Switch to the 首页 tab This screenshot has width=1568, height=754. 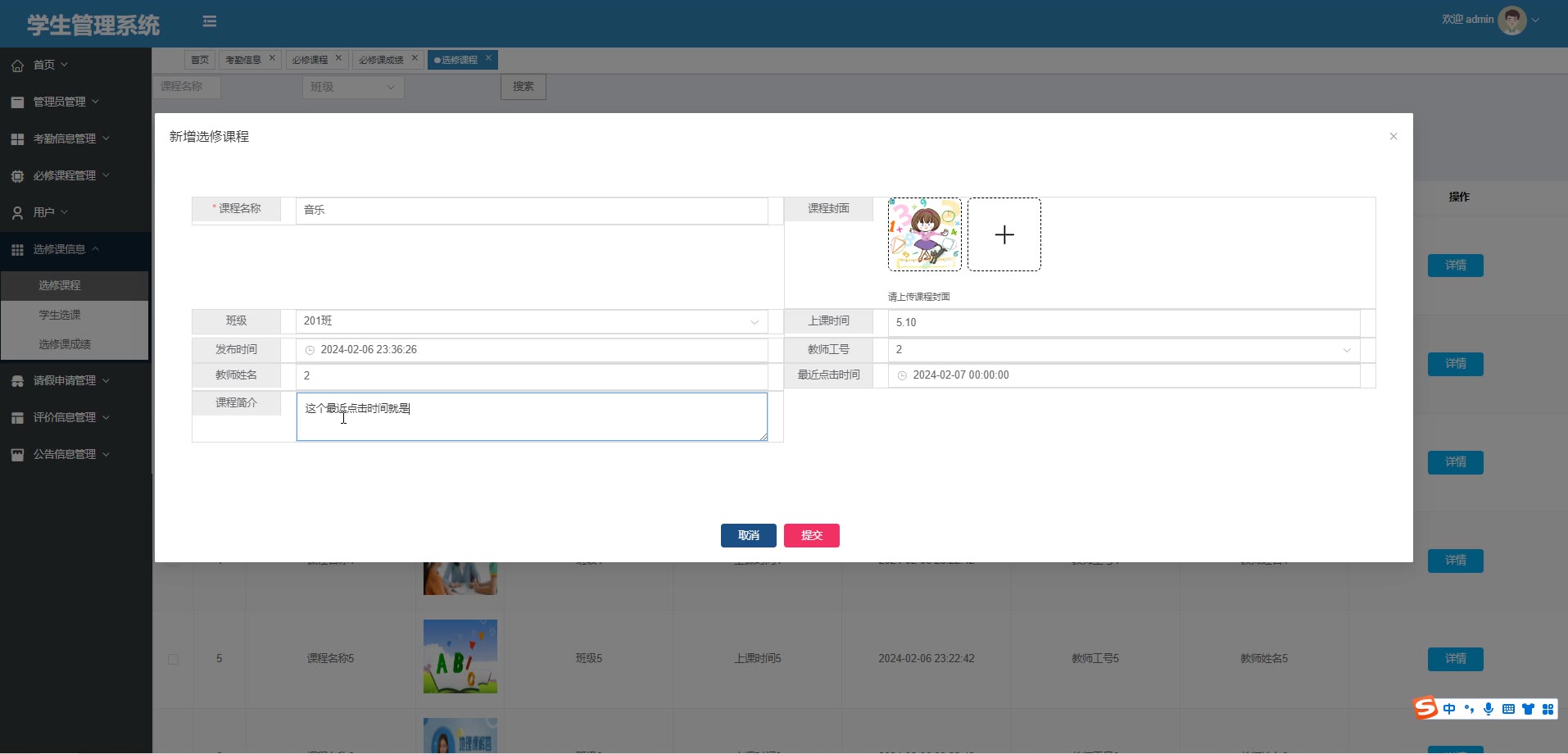pyautogui.click(x=199, y=60)
